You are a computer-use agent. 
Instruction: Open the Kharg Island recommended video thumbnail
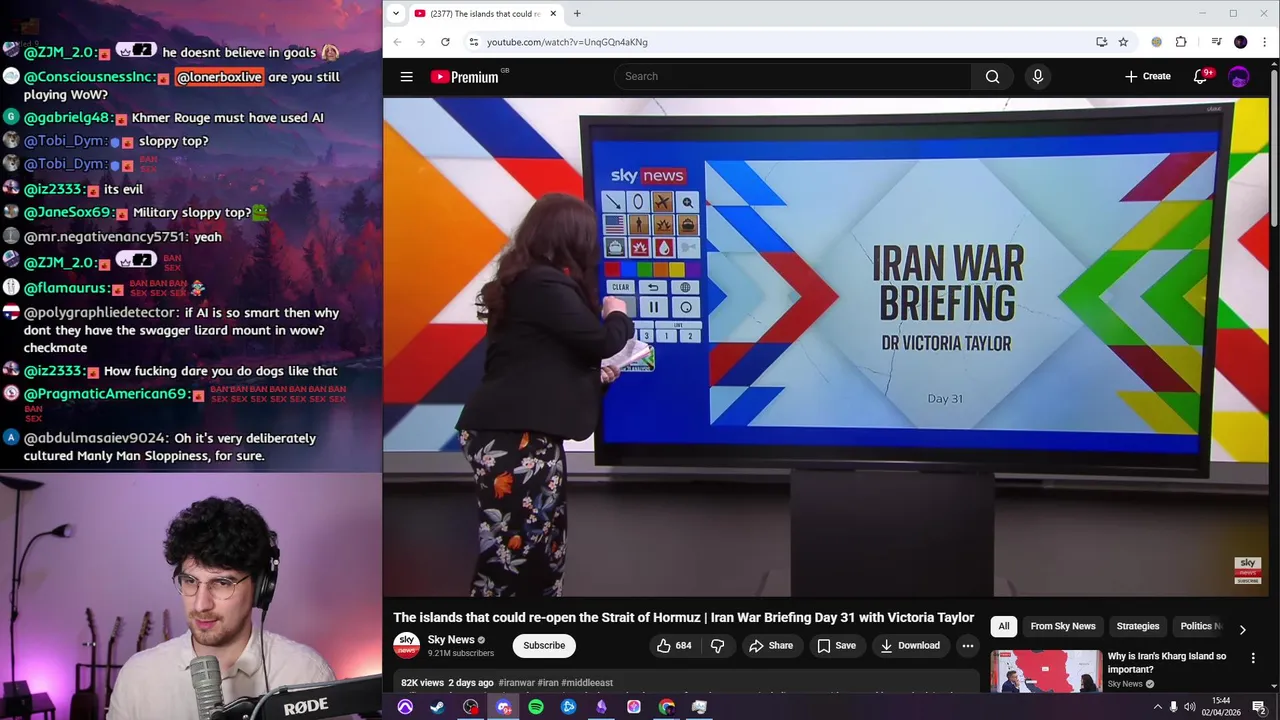[x=1046, y=672]
